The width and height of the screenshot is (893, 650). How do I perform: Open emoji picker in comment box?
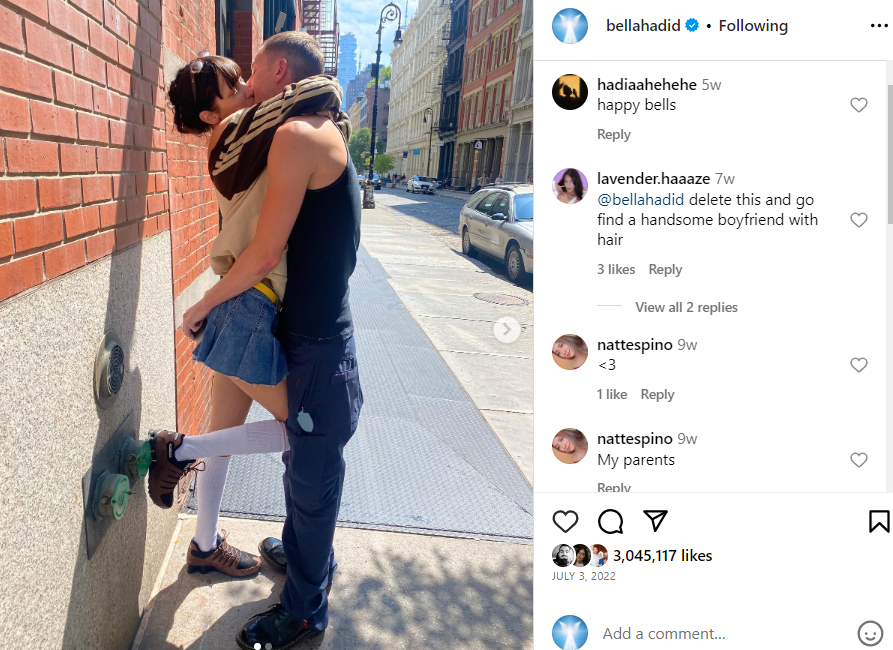click(x=870, y=633)
